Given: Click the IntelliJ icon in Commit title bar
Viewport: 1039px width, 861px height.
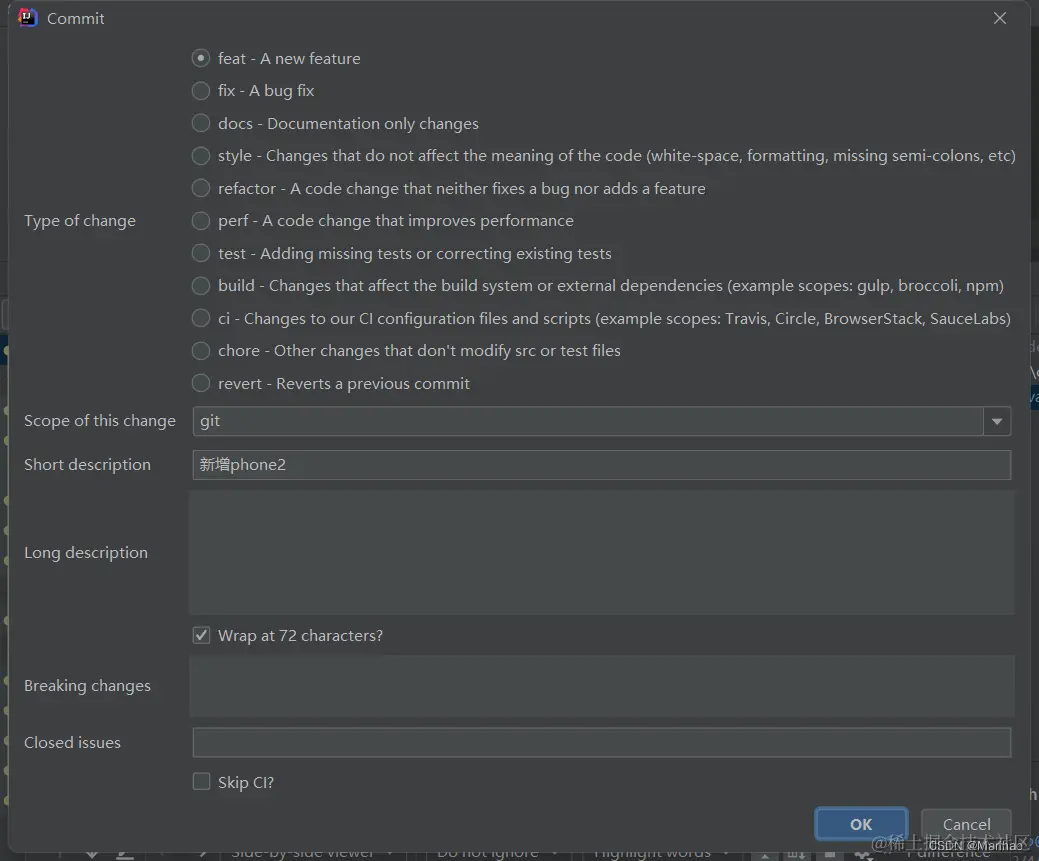Looking at the screenshot, I should click(x=28, y=18).
